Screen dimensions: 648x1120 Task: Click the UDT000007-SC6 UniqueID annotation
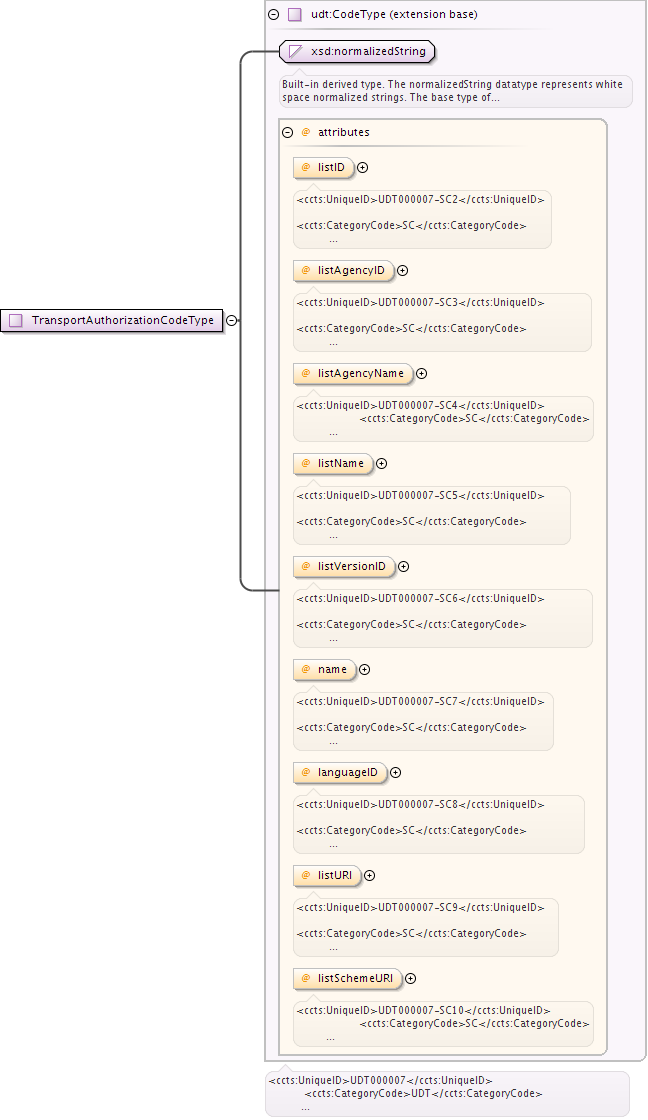click(421, 599)
